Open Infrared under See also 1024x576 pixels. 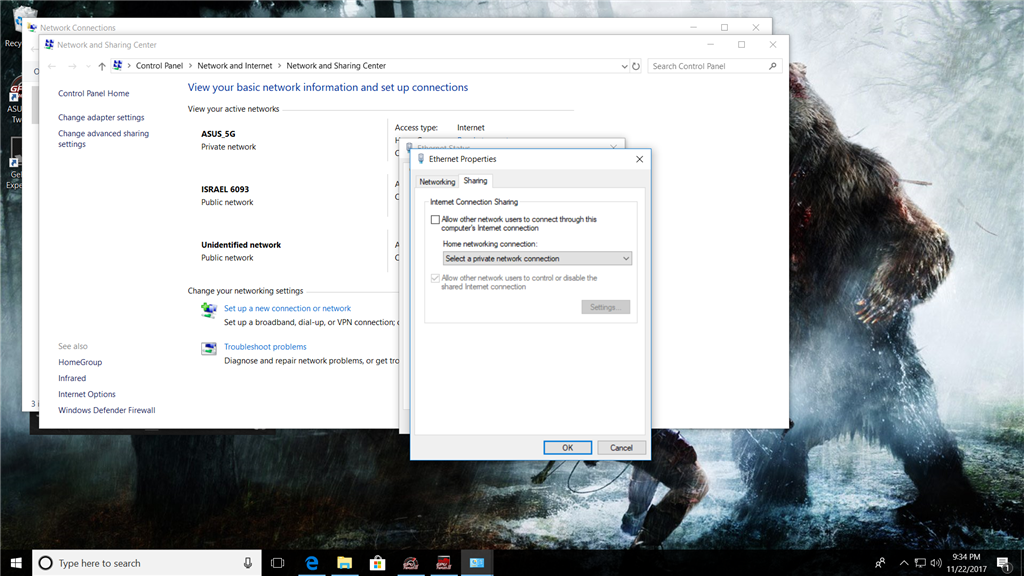(72, 378)
